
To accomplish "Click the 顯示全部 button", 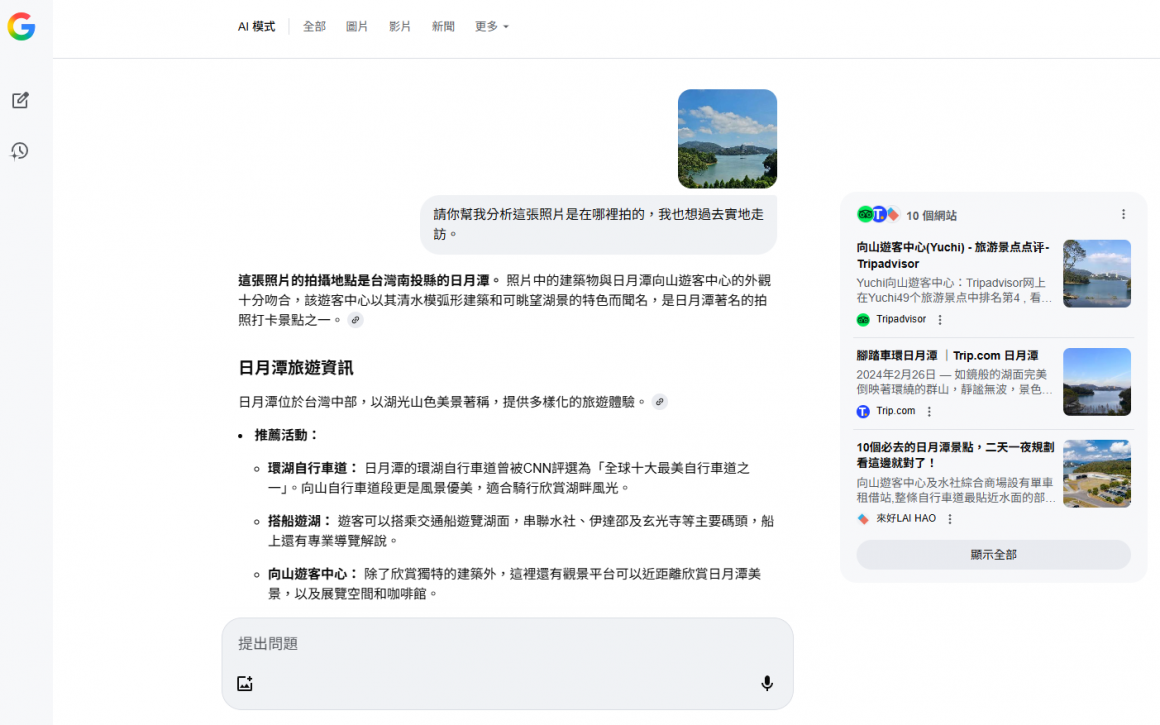I will pyautogui.click(x=993, y=553).
